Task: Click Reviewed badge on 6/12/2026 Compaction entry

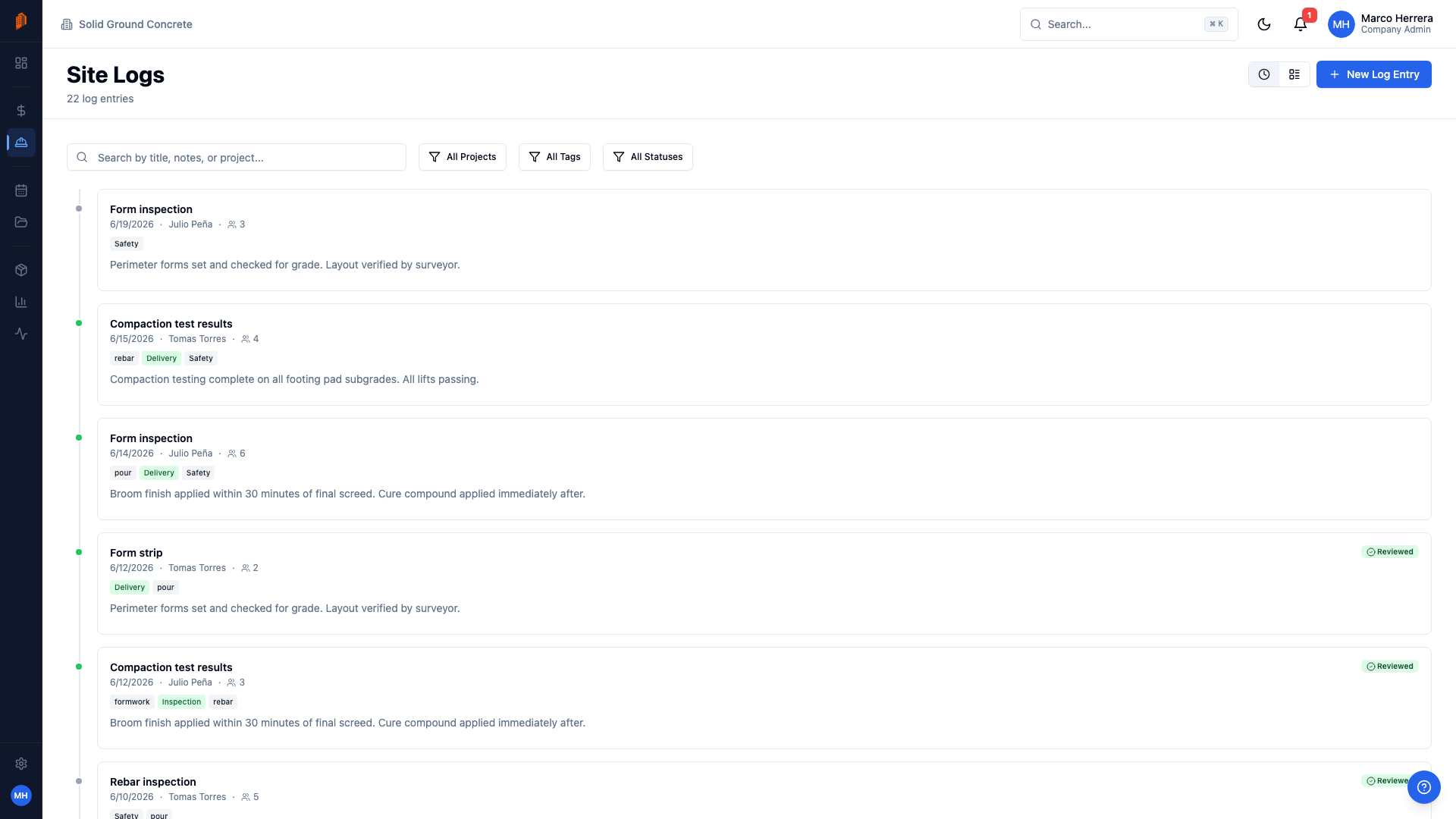Action: pos(1390,666)
